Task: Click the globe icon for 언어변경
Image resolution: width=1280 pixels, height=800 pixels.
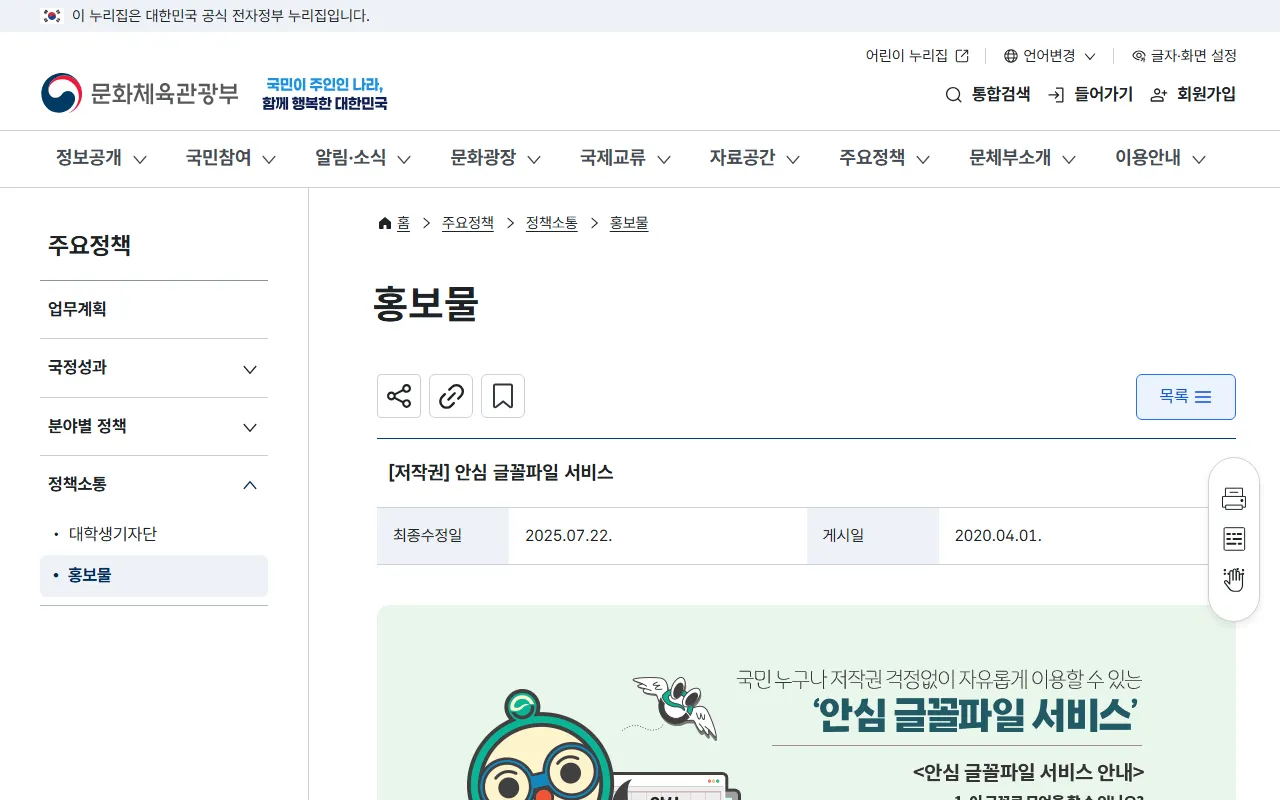Action: [1011, 56]
